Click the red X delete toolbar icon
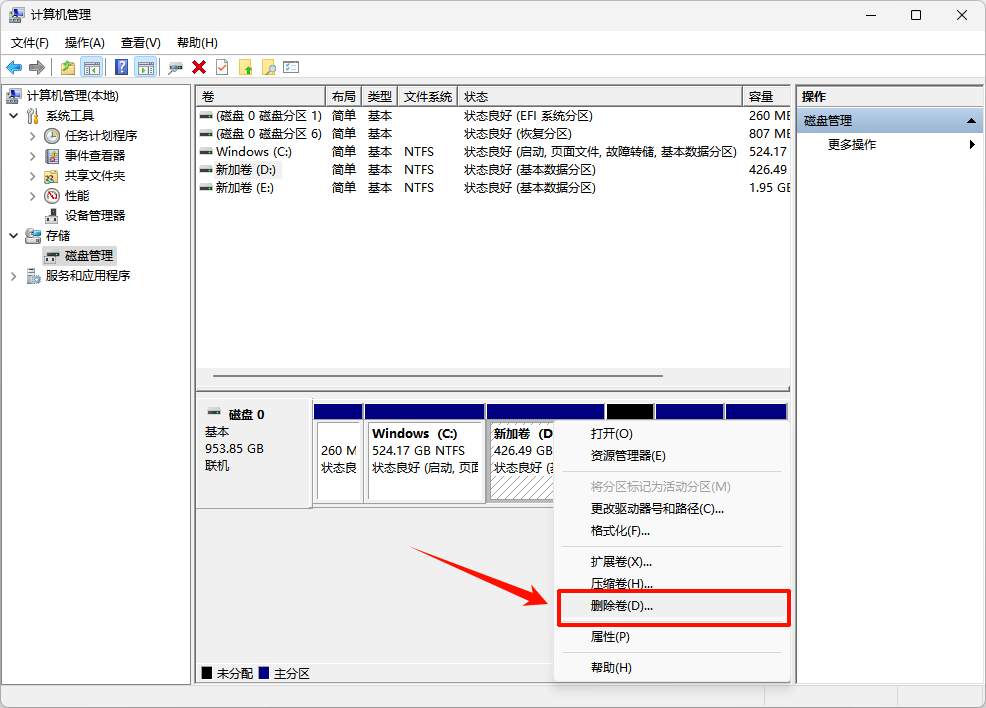The width and height of the screenshot is (986, 708). coord(199,67)
